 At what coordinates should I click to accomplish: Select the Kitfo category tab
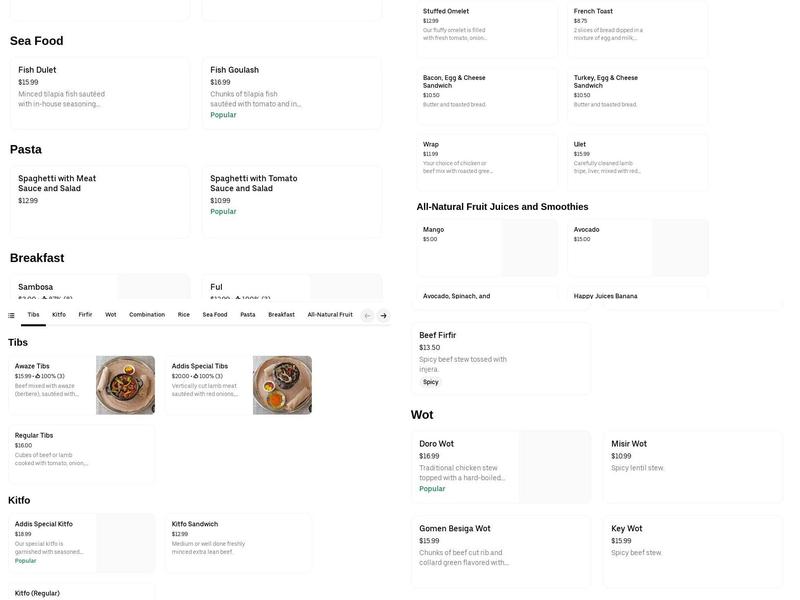point(59,315)
